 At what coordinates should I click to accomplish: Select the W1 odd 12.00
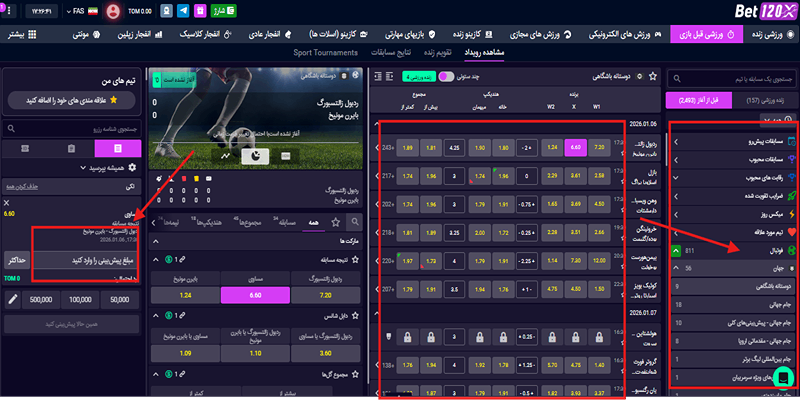pos(599,261)
